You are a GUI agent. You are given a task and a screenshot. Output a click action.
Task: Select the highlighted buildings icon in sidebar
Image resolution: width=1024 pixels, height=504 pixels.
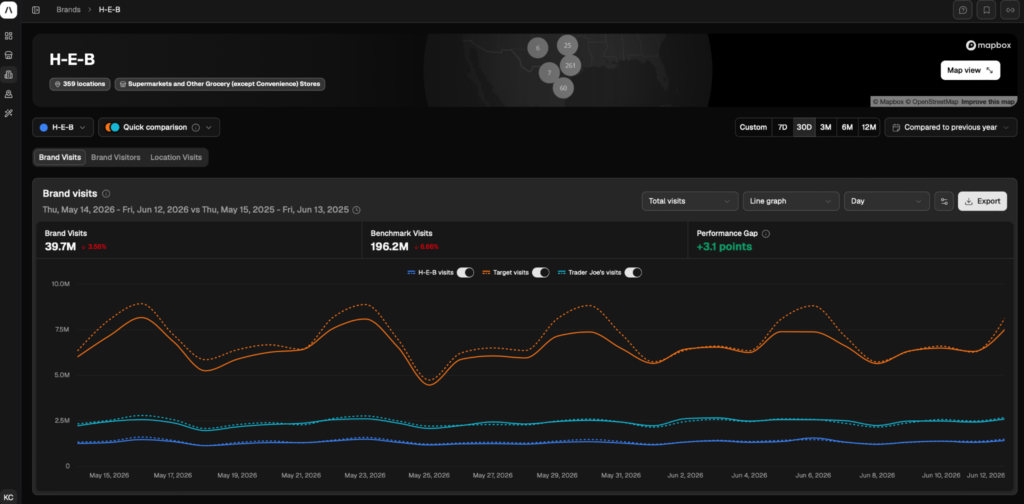tap(9, 74)
